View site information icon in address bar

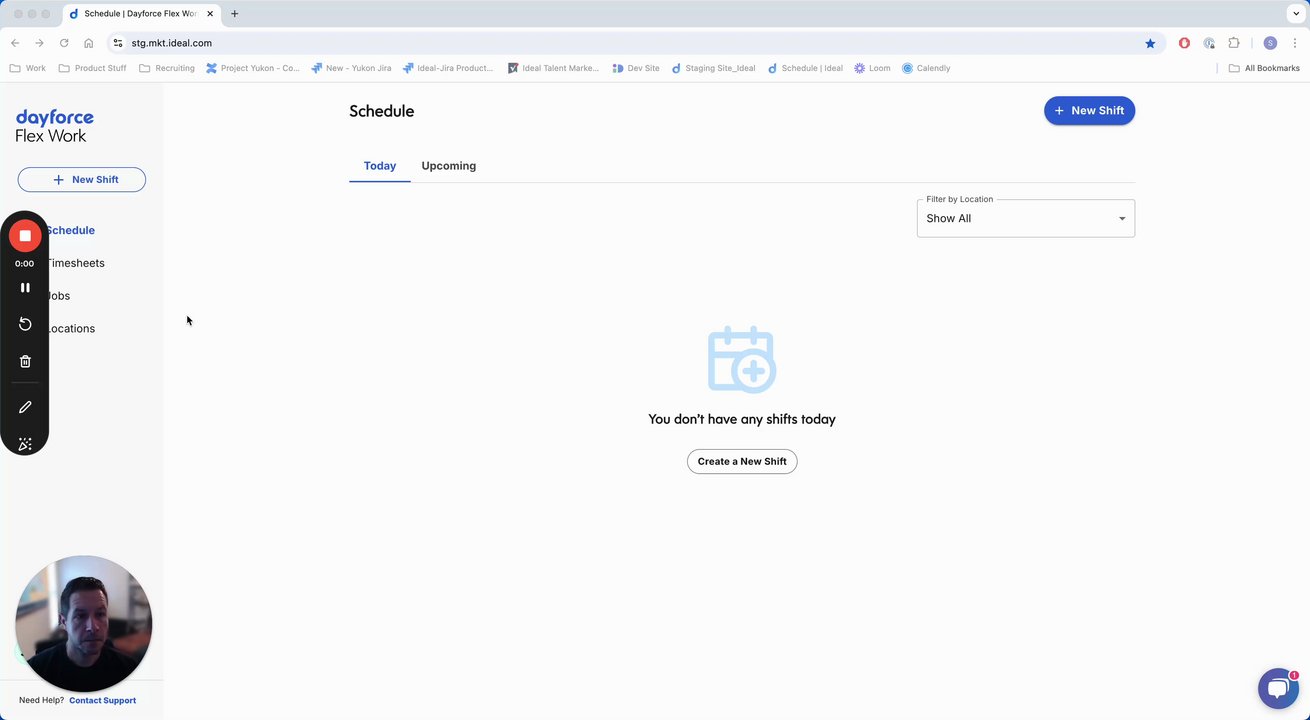click(118, 43)
